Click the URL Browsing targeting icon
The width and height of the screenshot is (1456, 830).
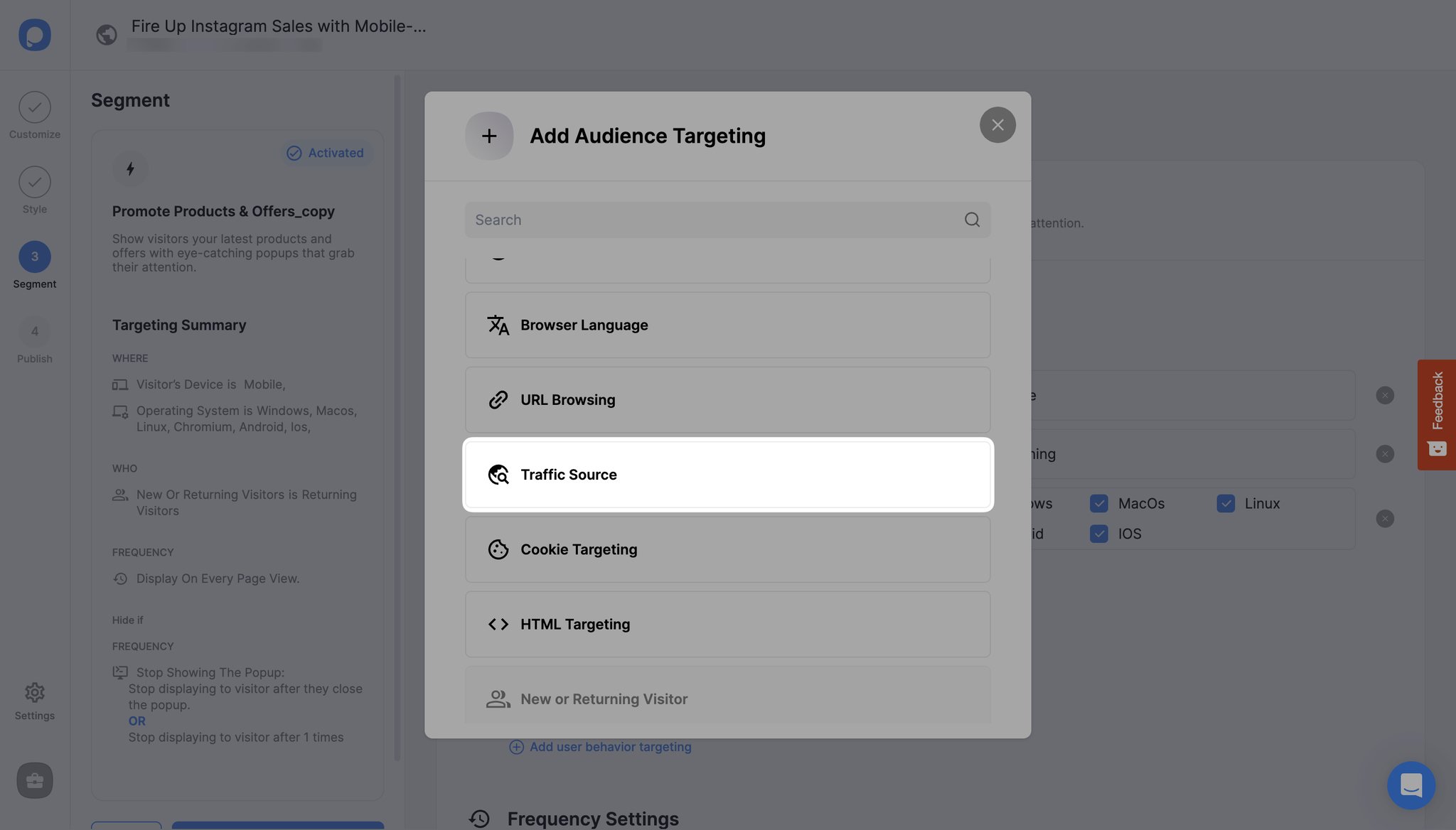(x=497, y=399)
